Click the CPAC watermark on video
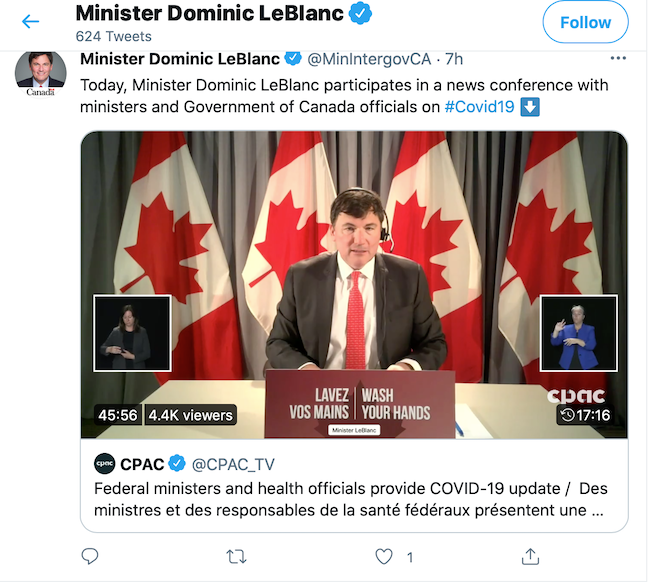650x582 pixels. (578, 395)
